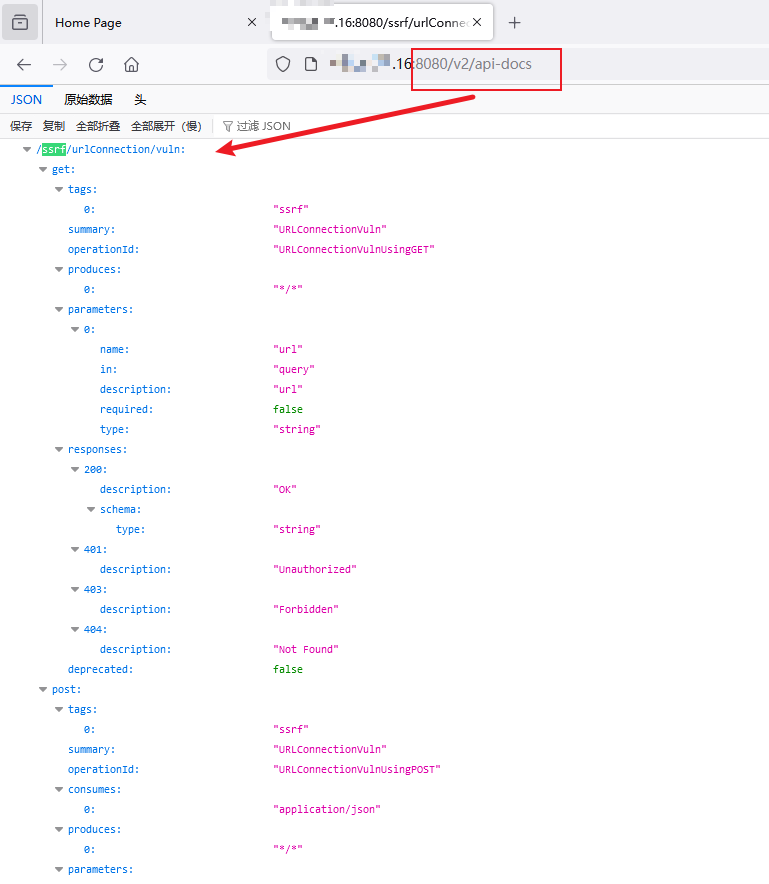Screen dimensions: 769x884
Task: Collapse the 401 response node
Action: tap(74, 549)
